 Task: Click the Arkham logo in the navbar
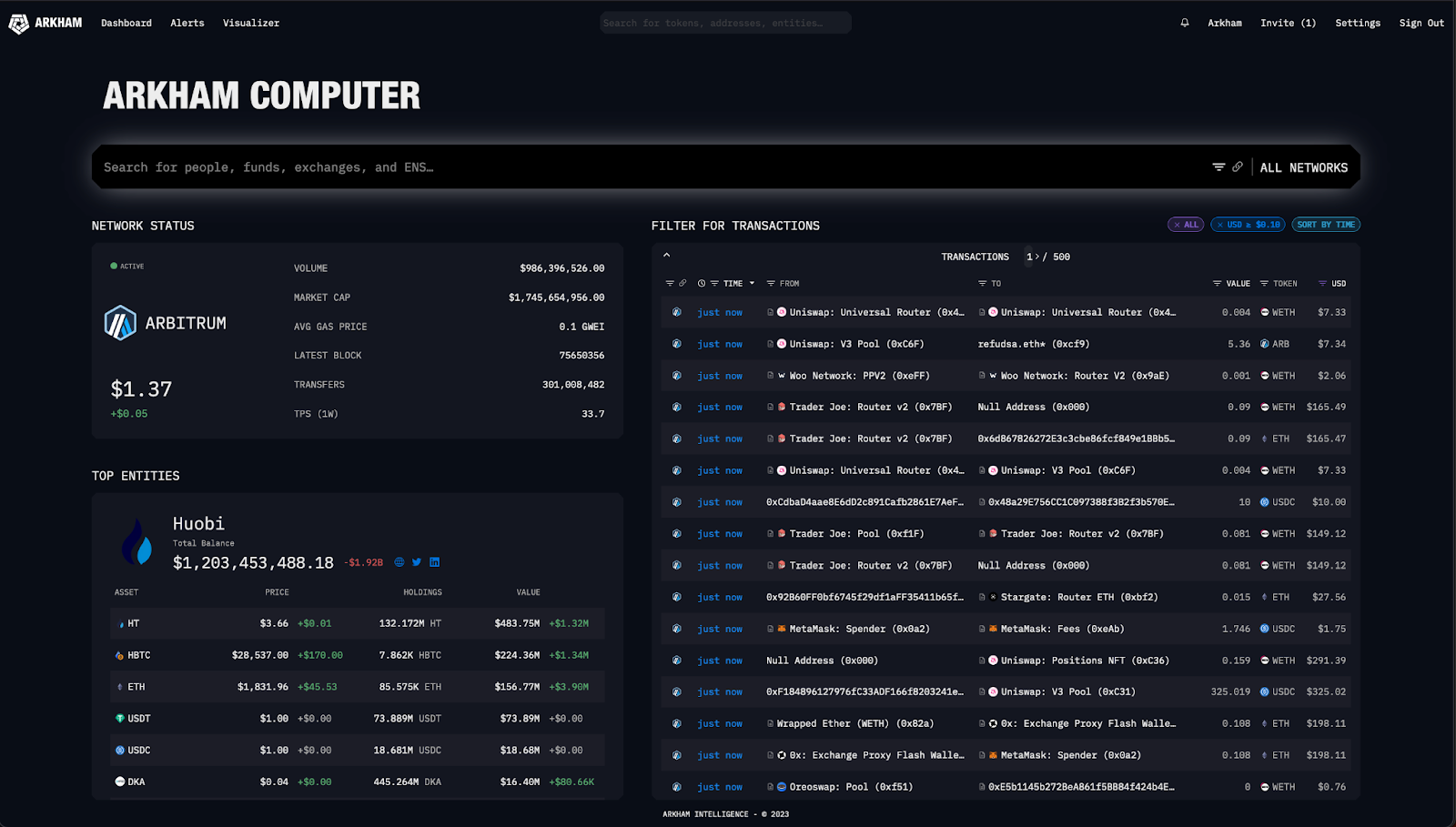tap(45, 23)
